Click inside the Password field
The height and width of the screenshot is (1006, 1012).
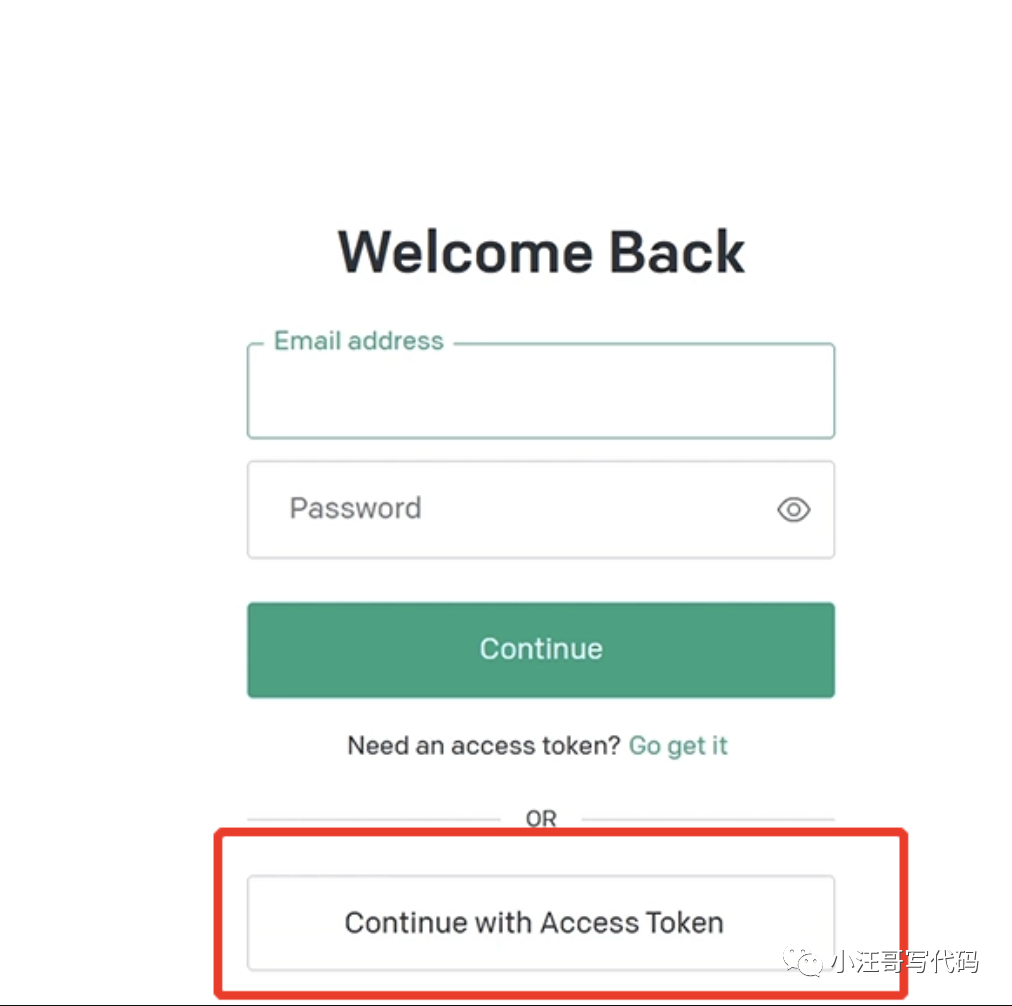[x=520, y=509]
